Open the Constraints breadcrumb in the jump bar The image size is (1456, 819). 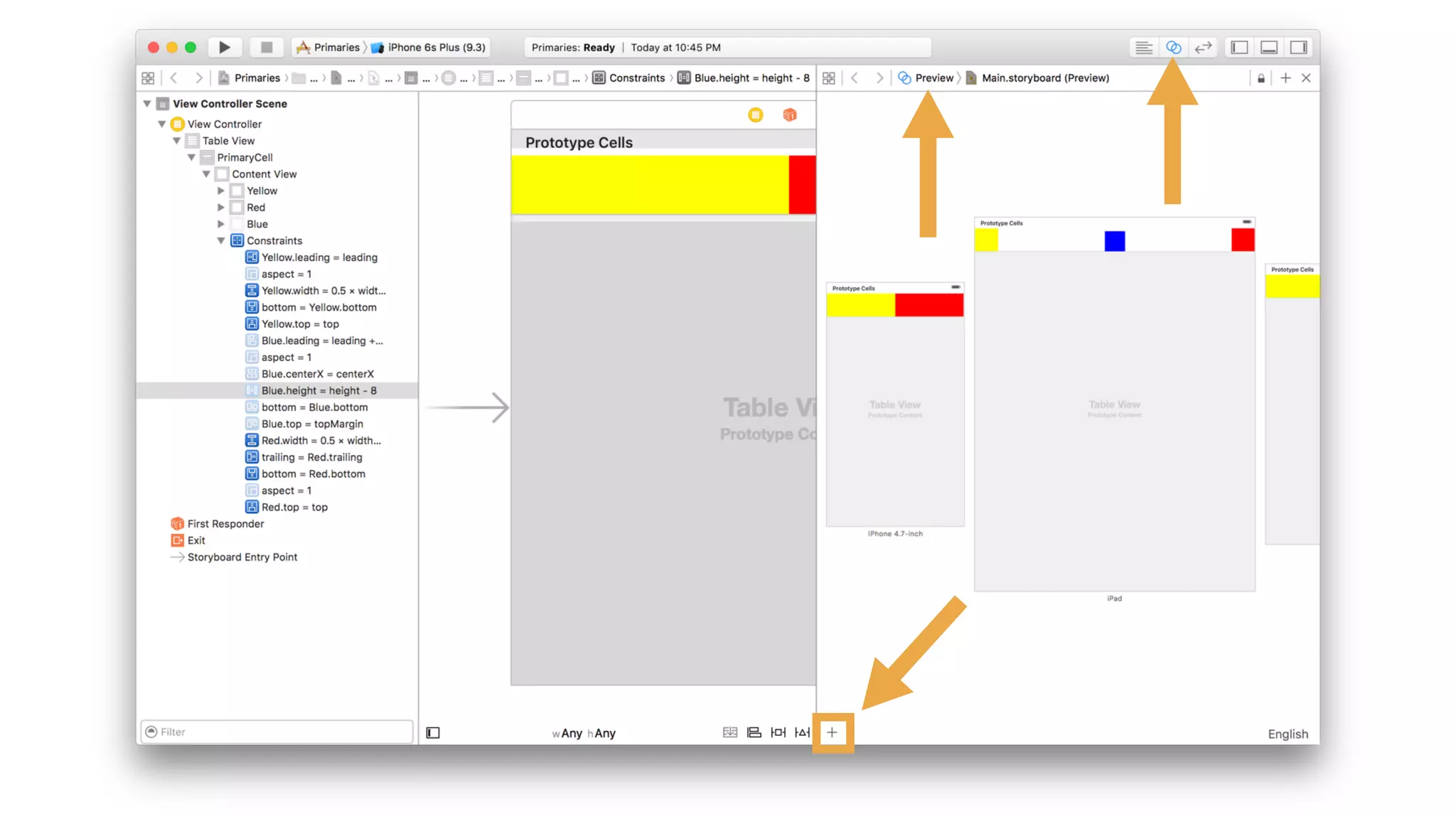tap(636, 78)
